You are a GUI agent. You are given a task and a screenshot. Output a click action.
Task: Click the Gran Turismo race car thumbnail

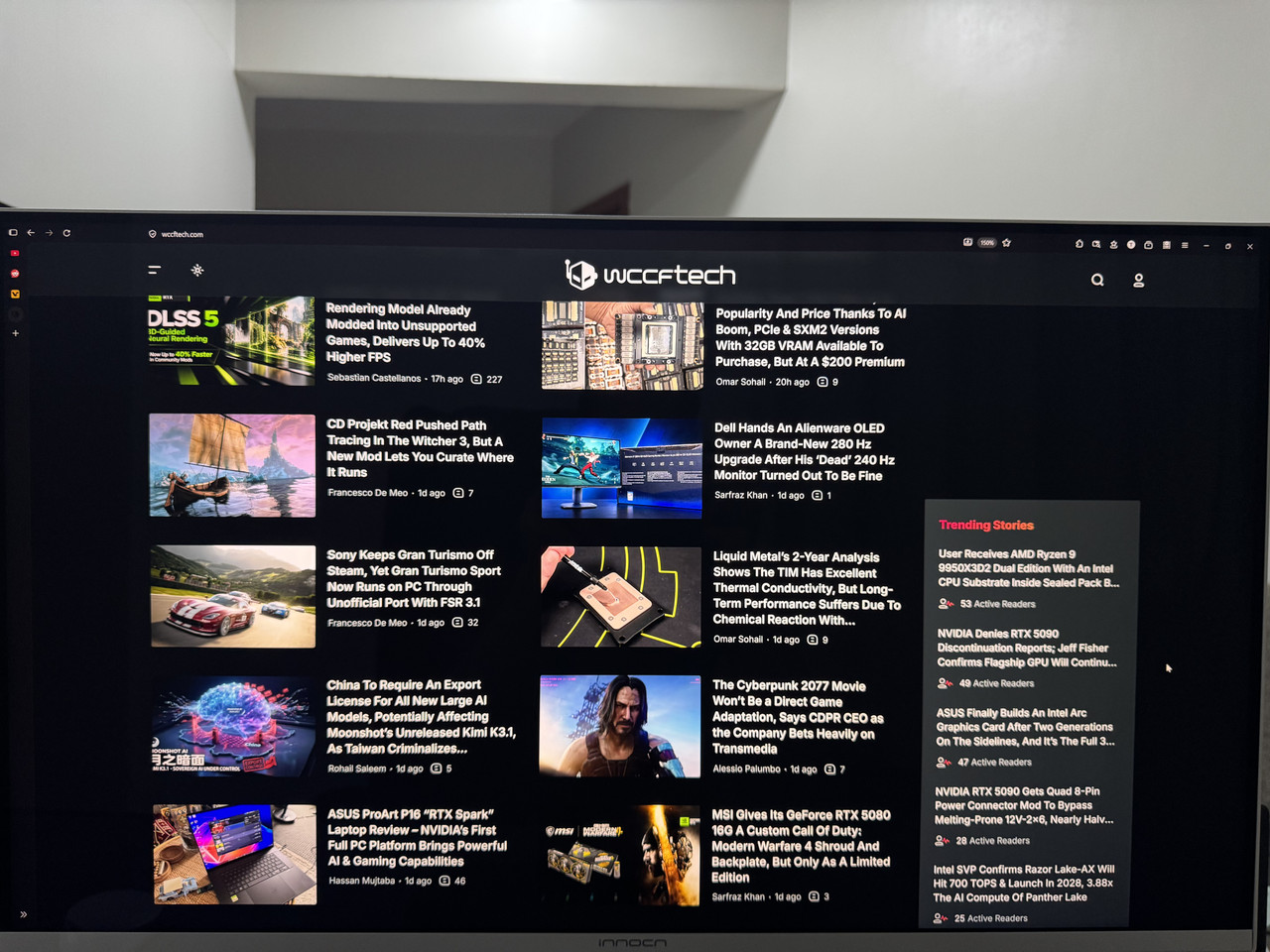pyautogui.click(x=233, y=596)
